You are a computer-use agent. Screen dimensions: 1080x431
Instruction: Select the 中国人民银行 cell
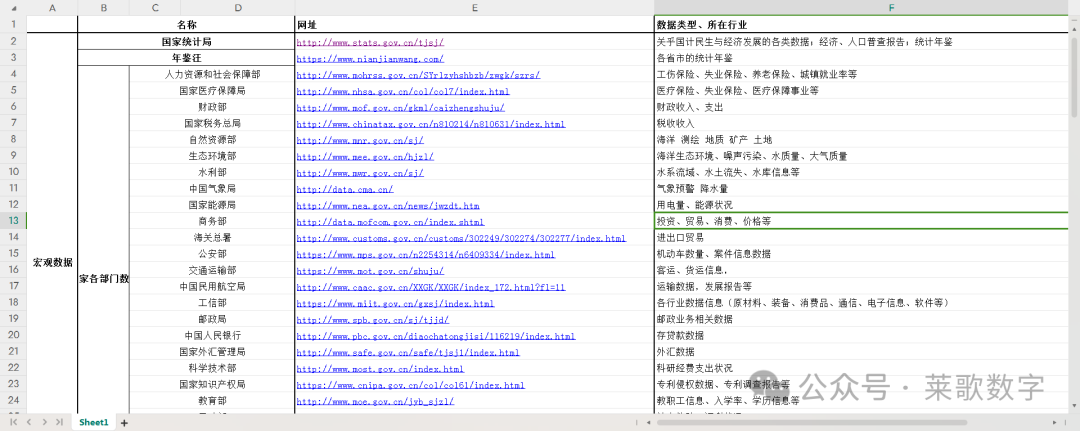212,336
